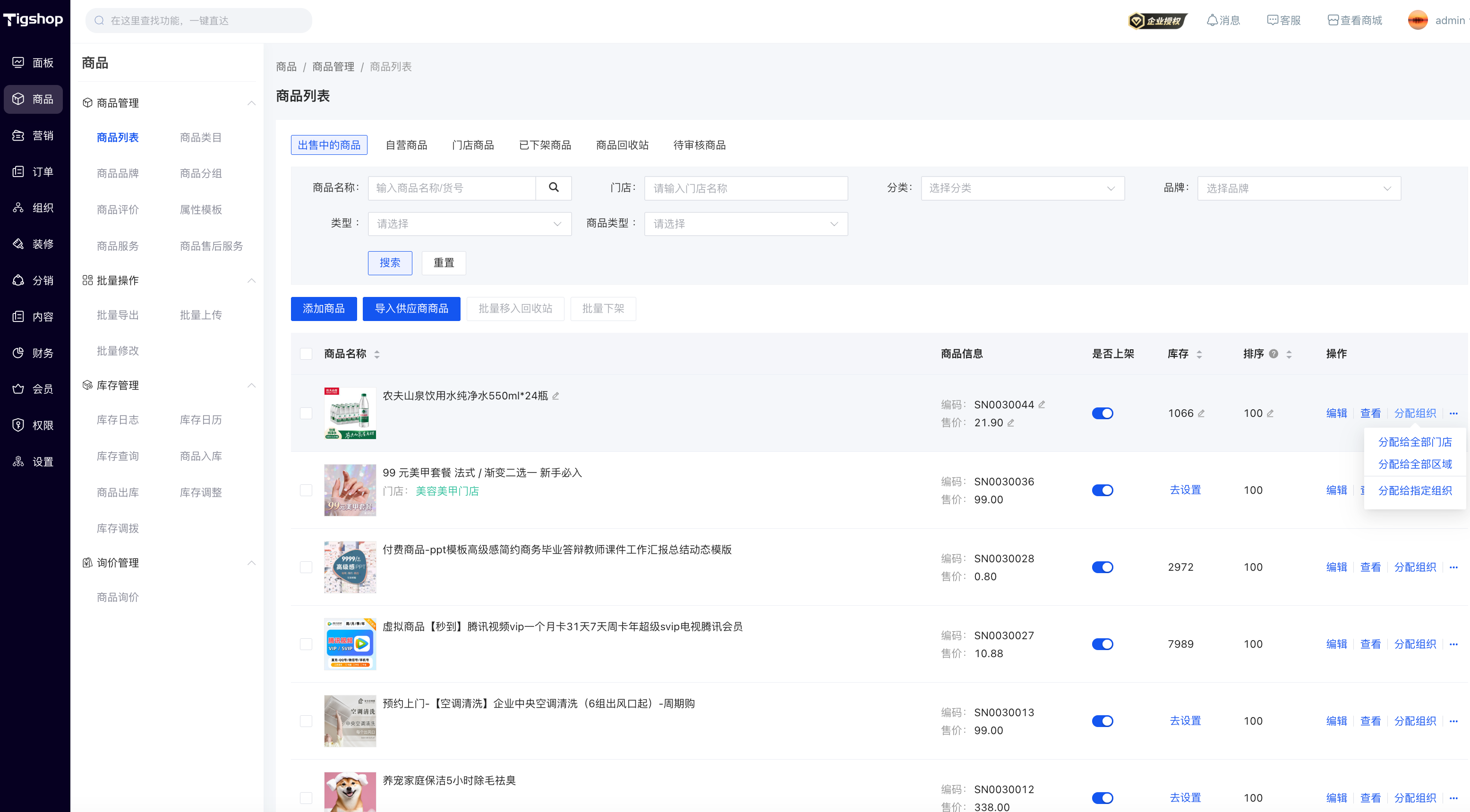Collapse the 批量操作 sidebar group
This screenshot has height=812, width=1470.
(251, 280)
